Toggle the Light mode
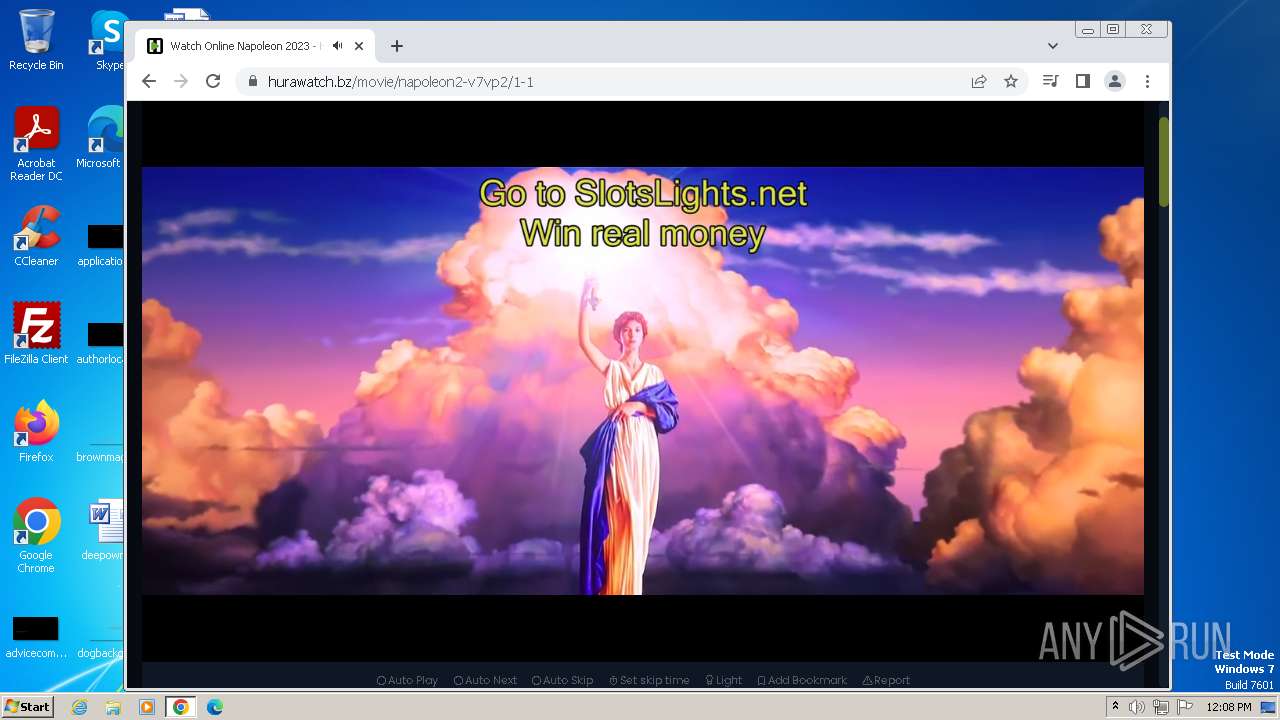This screenshot has width=1280, height=720. click(723, 680)
